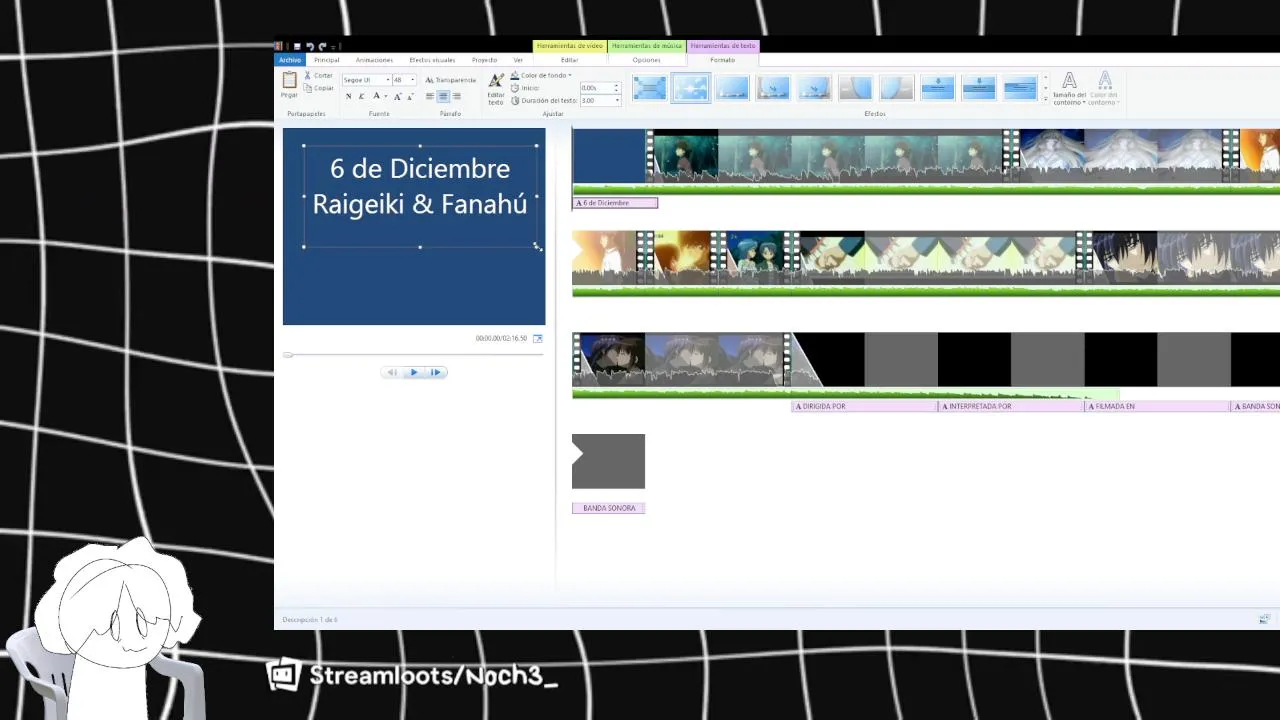Open the font size 48 dropdown
The width and height of the screenshot is (1280, 720).
tap(412, 80)
